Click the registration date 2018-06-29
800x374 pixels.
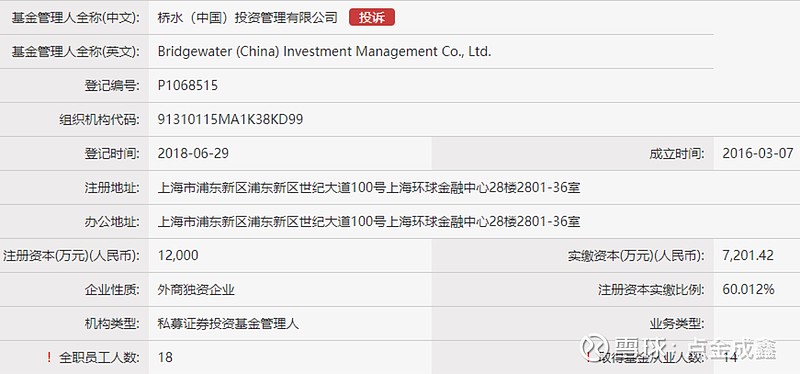[x=193, y=153]
